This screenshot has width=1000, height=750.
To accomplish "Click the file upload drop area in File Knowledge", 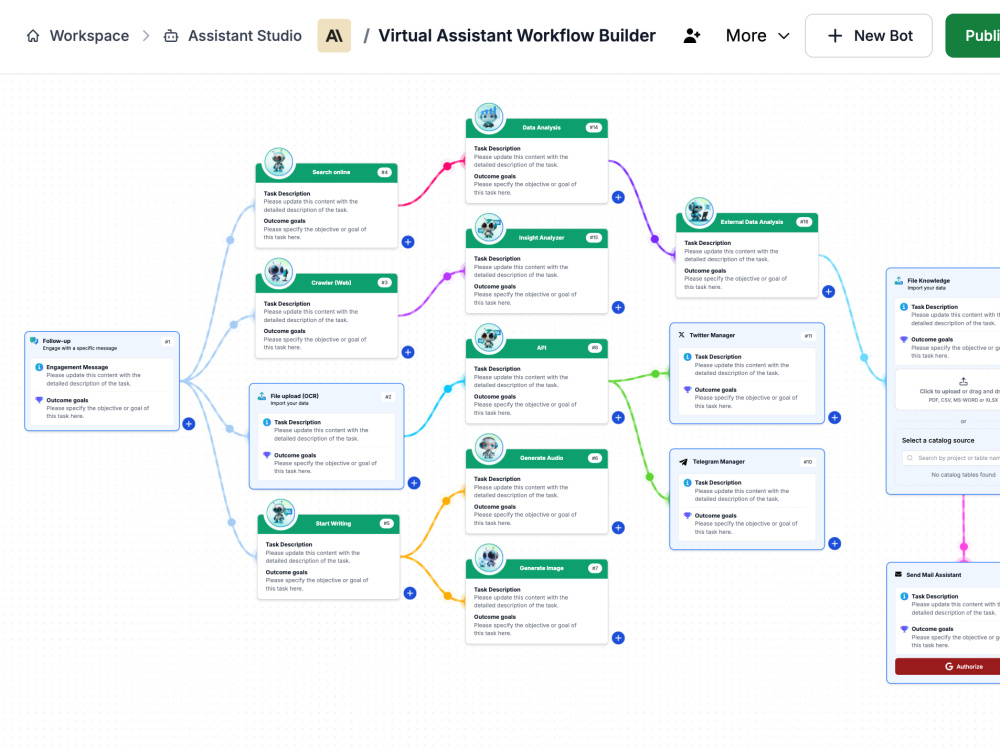I will pyautogui.click(x=948, y=390).
